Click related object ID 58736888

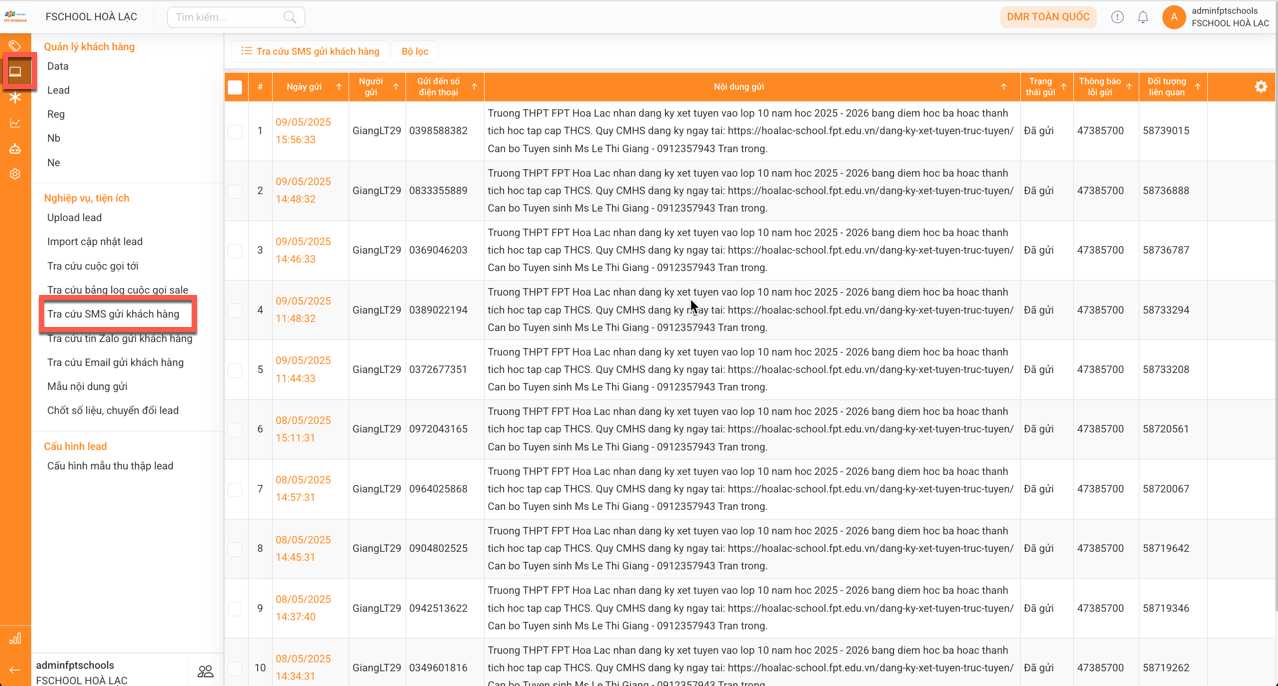click(x=1166, y=191)
